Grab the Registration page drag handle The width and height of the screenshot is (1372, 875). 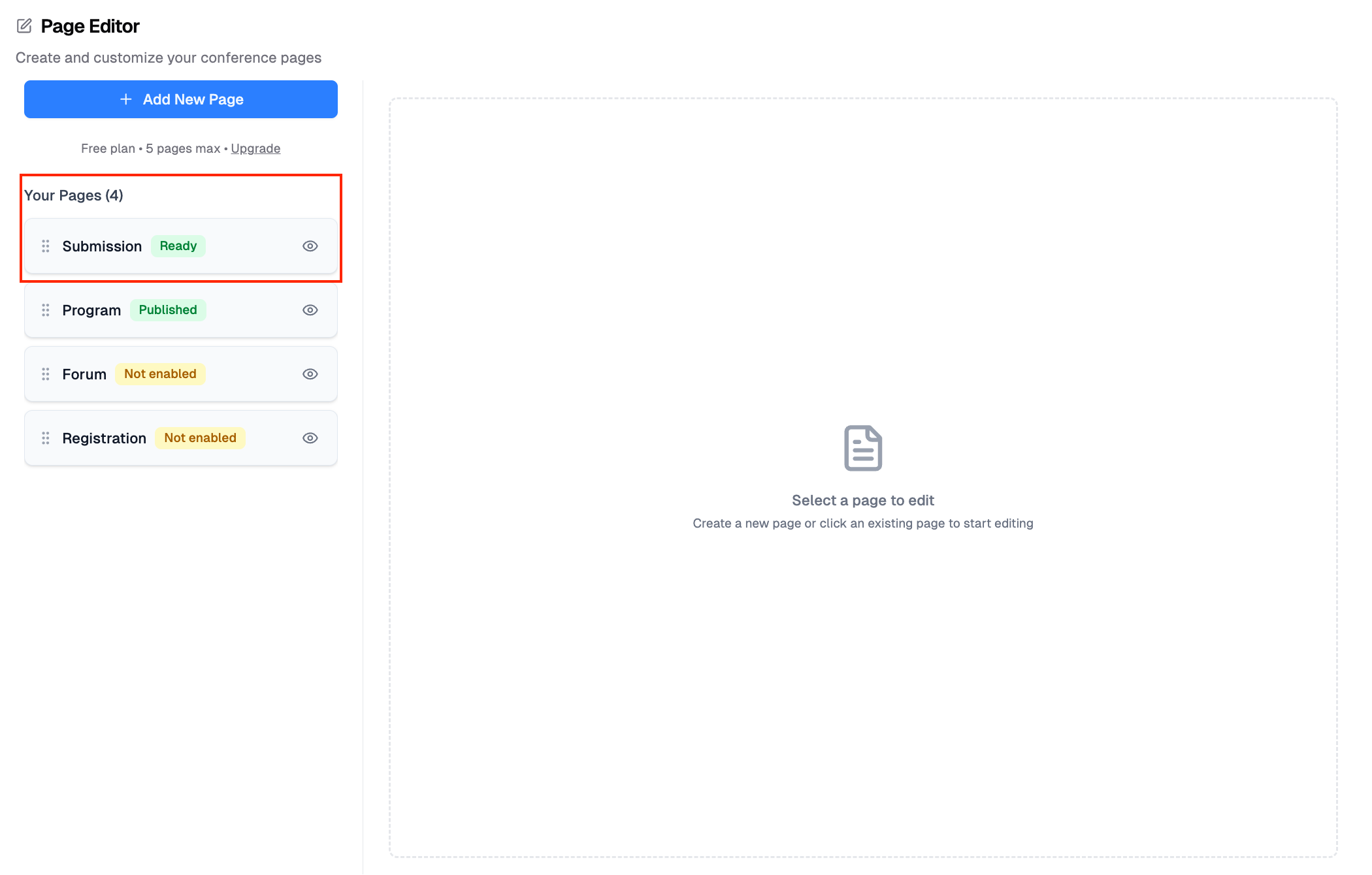[x=46, y=438]
